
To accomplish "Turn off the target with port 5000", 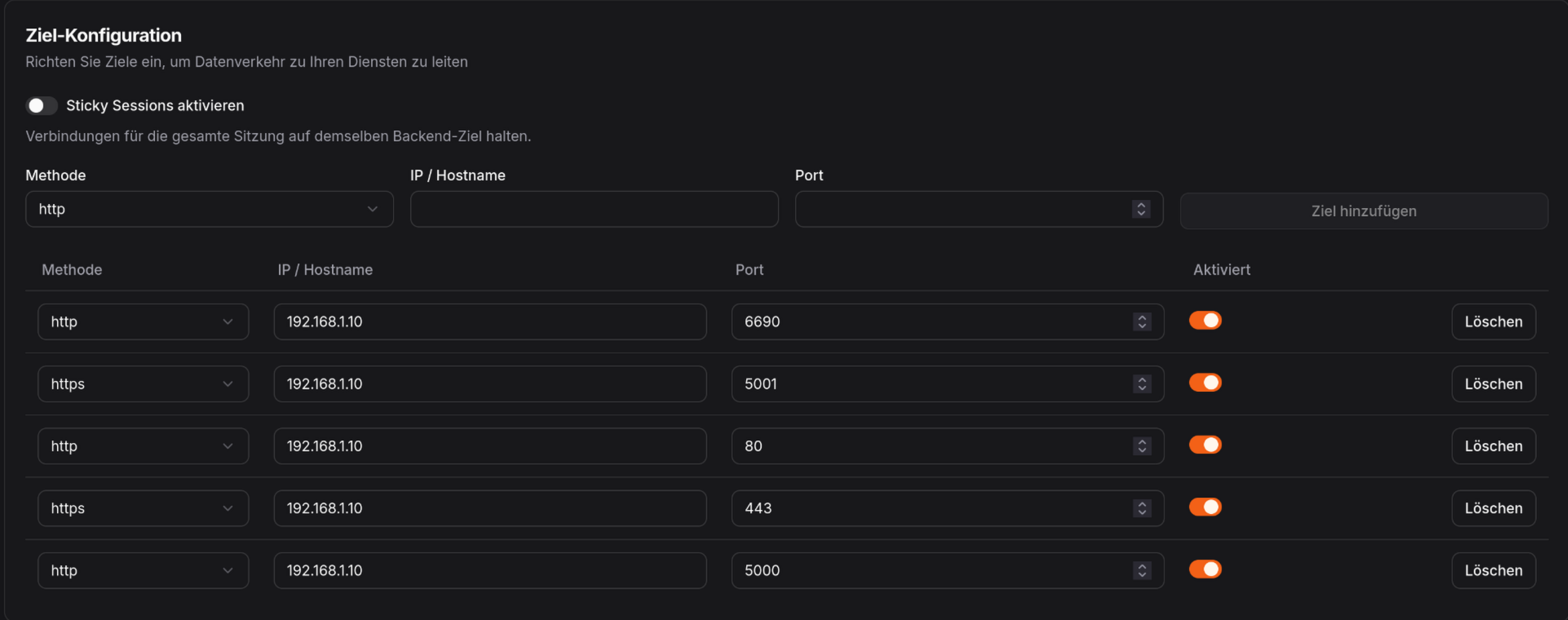I will pos(1205,569).
